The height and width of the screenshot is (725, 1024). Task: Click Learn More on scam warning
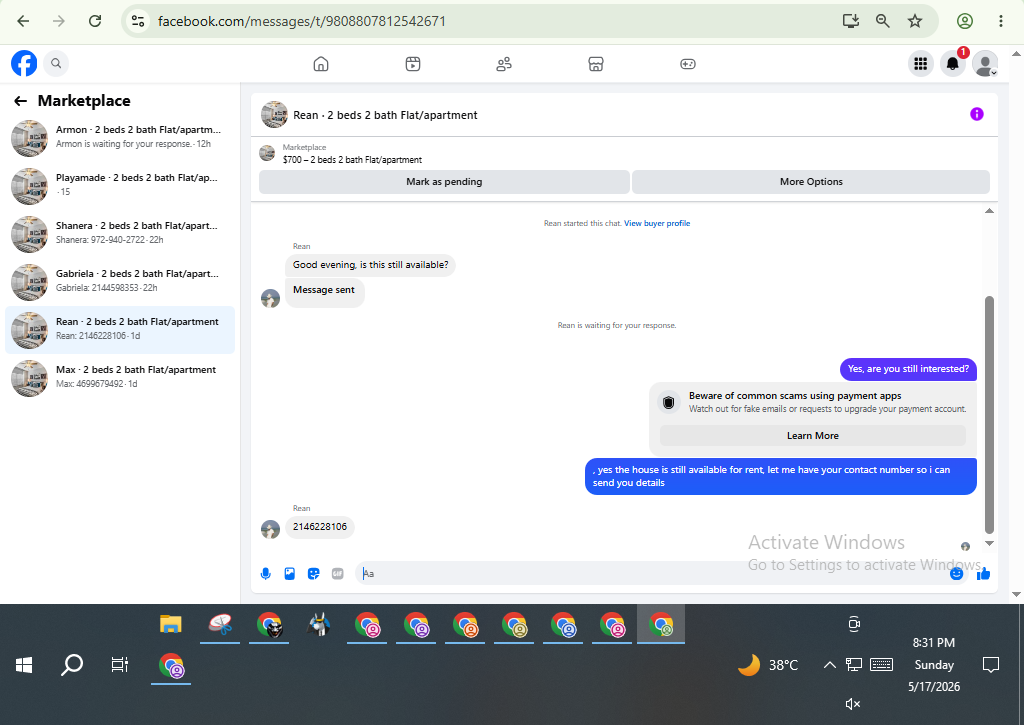click(x=812, y=436)
